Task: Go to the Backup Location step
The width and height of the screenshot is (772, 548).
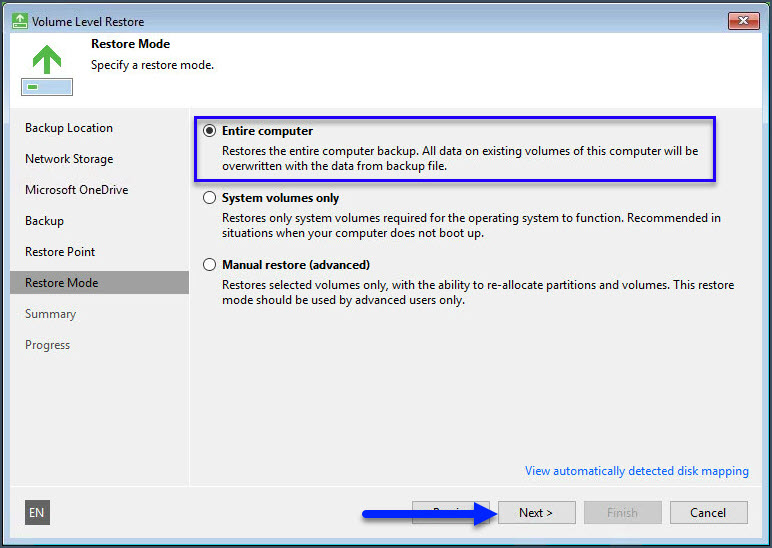Action: 69,128
